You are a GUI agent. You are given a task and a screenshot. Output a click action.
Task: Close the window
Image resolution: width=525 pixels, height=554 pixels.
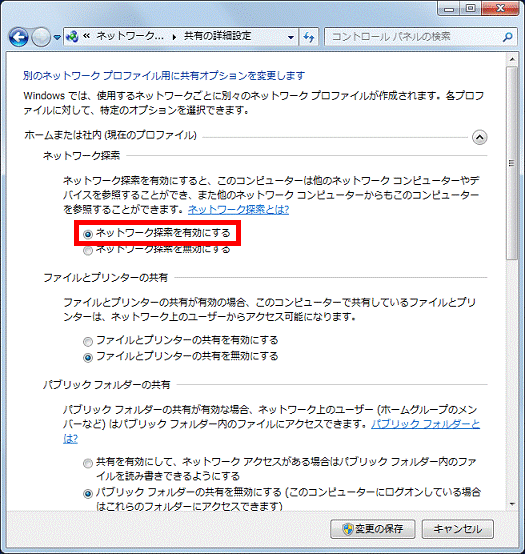500,8
